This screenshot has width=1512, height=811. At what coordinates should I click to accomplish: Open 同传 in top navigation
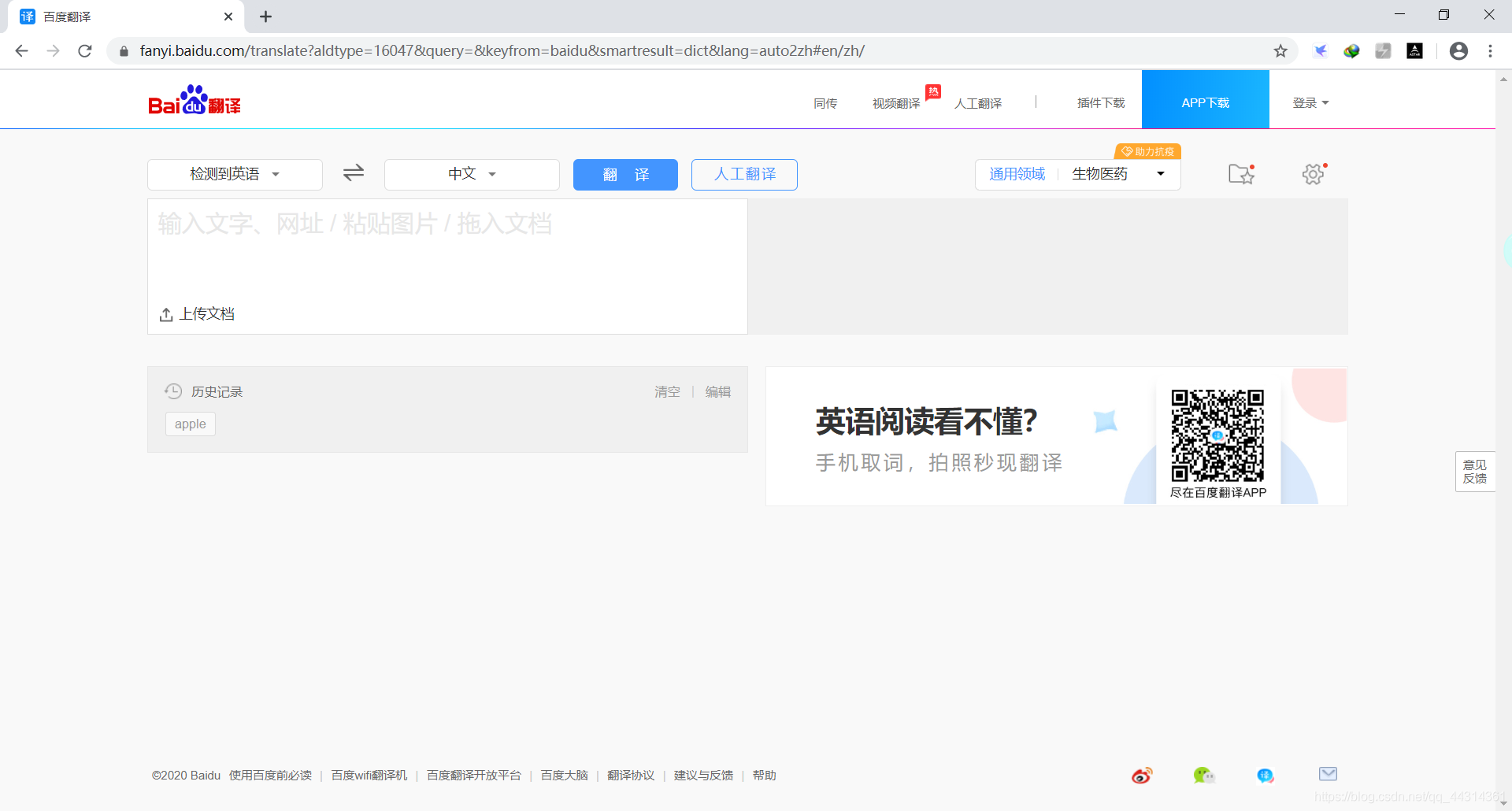pos(825,103)
